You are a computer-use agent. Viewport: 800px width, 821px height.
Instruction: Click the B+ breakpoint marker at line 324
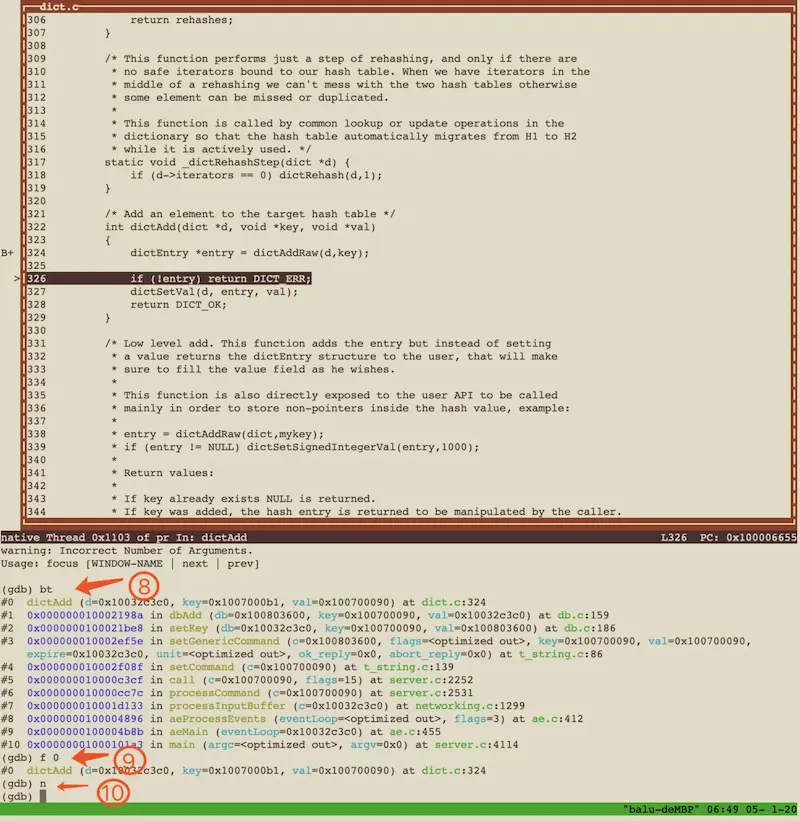[x=9, y=253]
